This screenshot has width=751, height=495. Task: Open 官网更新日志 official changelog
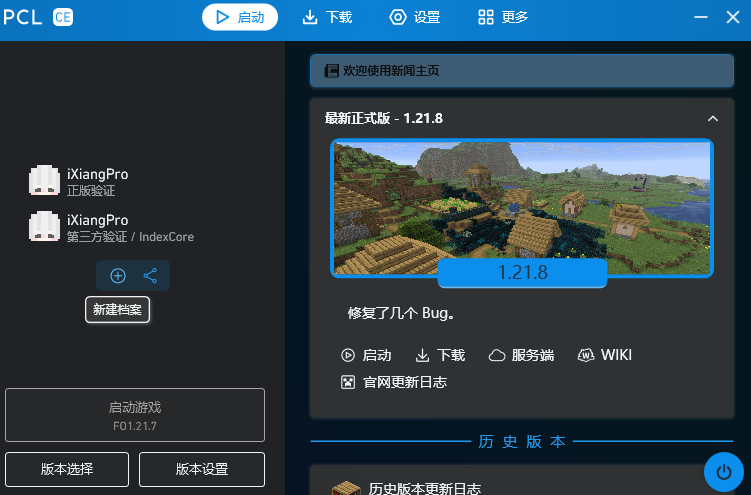pyautogui.click(x=394, y=382)
